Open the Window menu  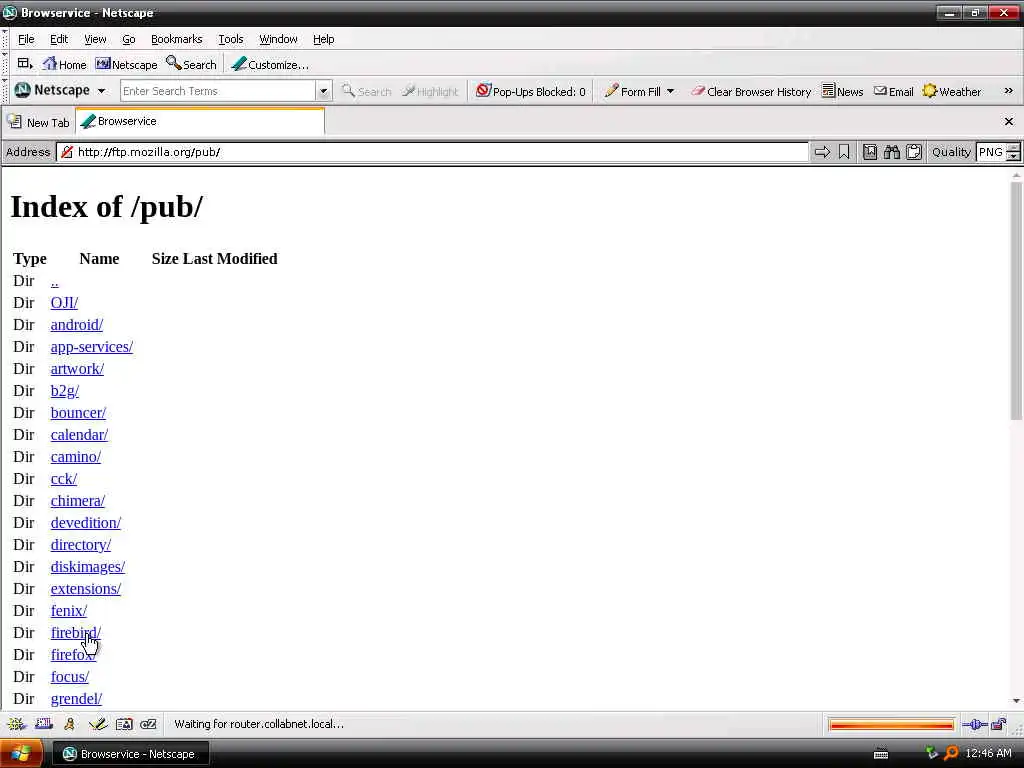pos(278,39)
